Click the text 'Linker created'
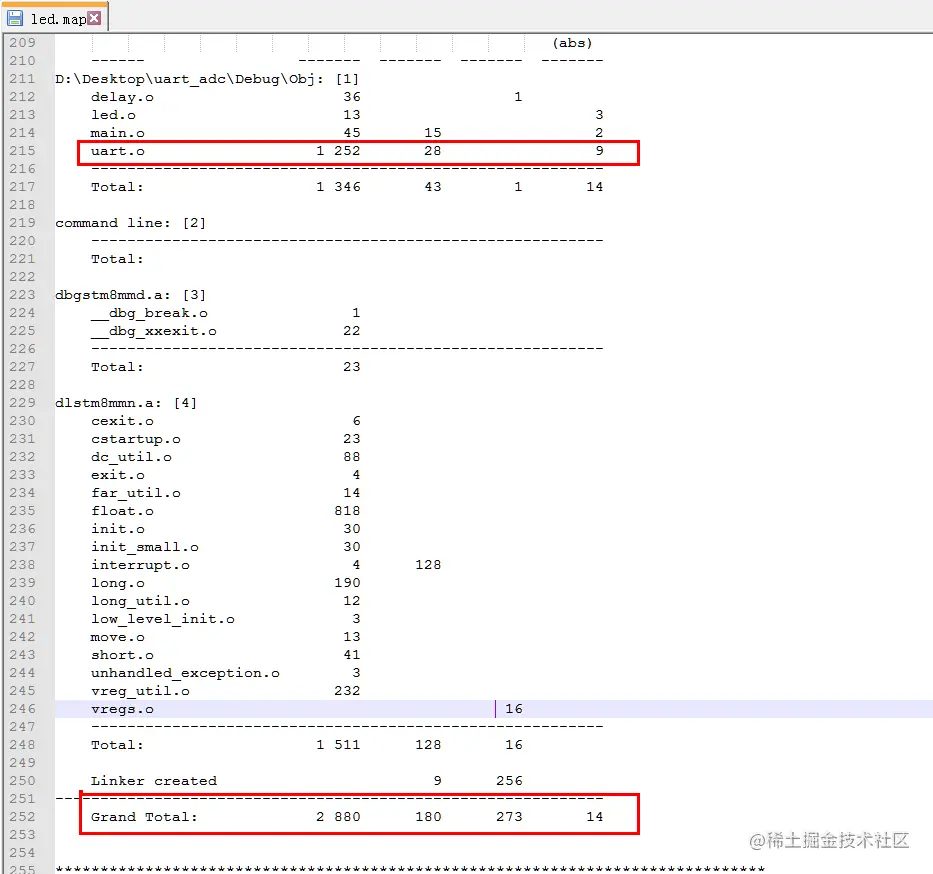This screenshot has height=874, width=933. (x=154, y=781)
